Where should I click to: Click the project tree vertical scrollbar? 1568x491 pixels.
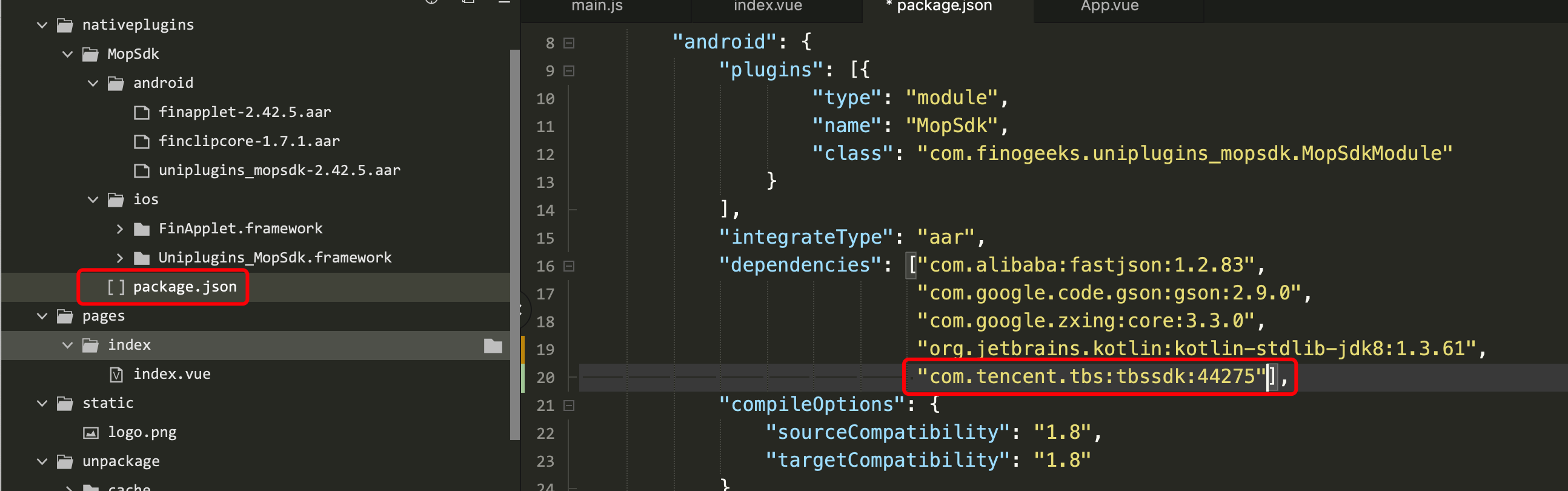514,244
